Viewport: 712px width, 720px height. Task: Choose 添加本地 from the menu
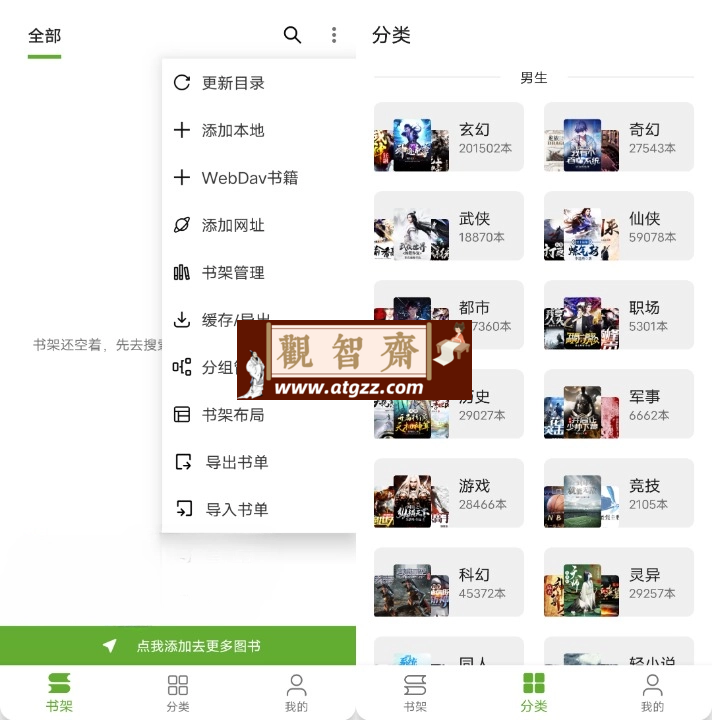259,130
